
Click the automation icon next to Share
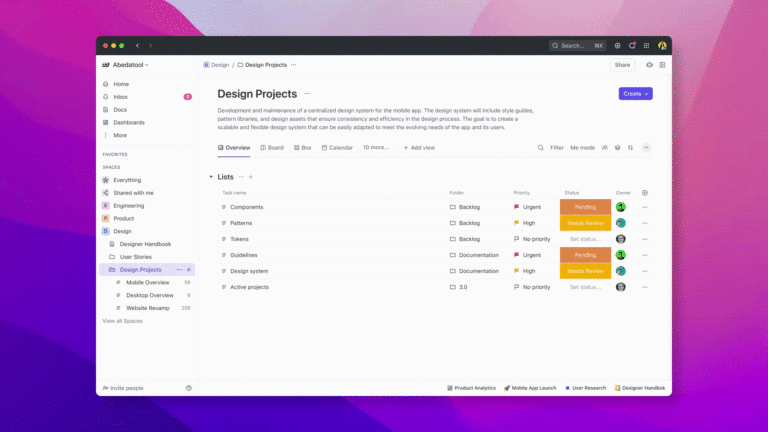pyautogui.click(x=649, y=65)
